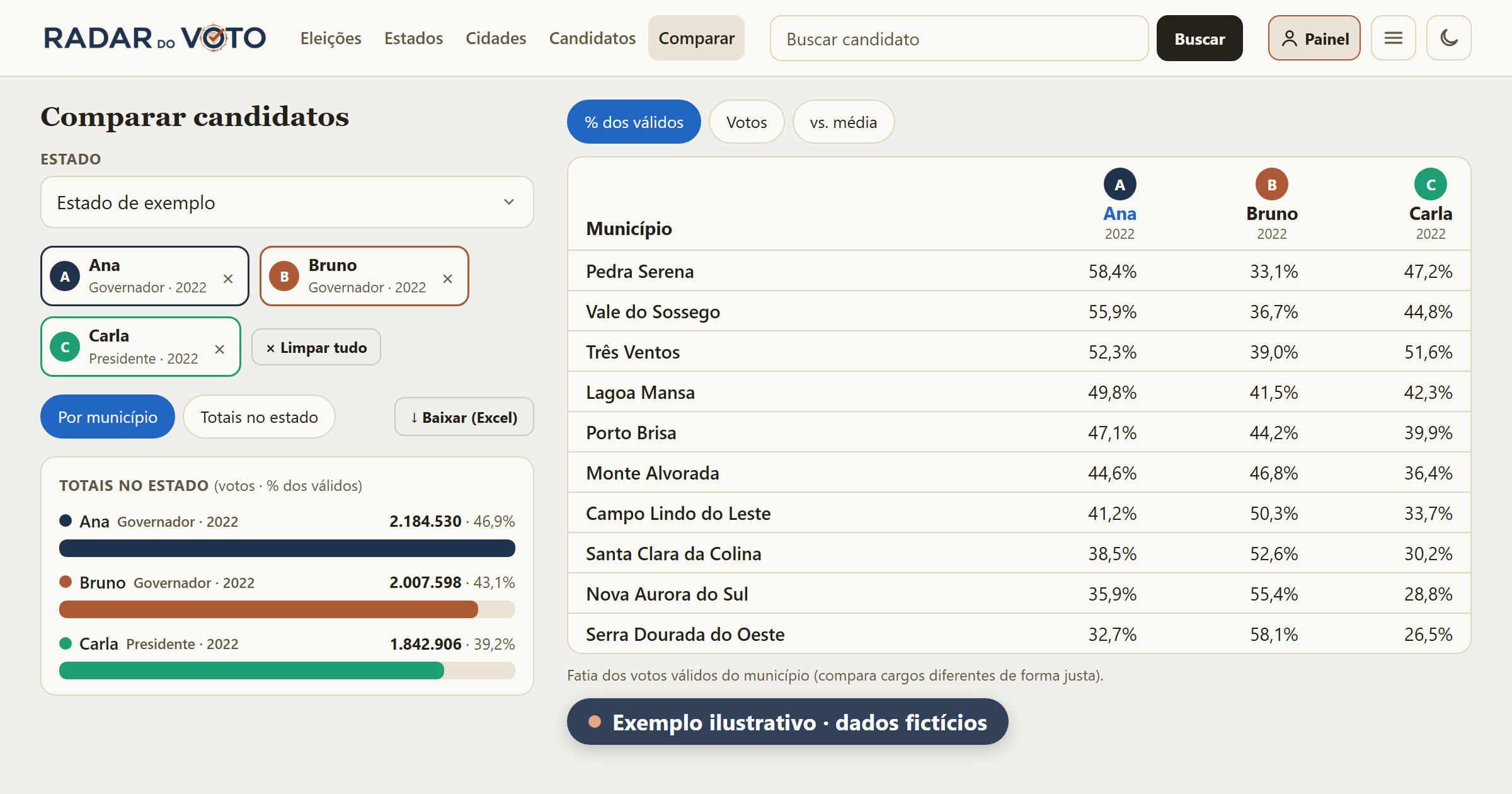
Task: Click Carla's C badge in table header
Action: 1431,185
